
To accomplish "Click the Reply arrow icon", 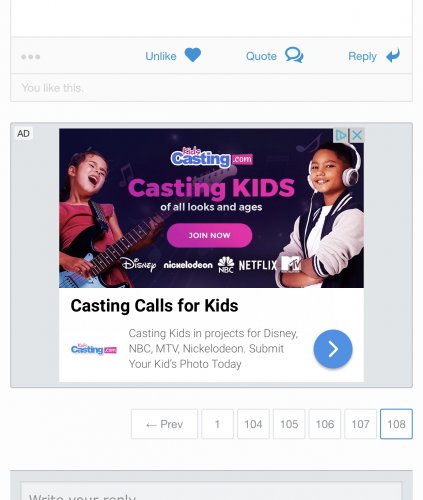I will coord(393,56).
